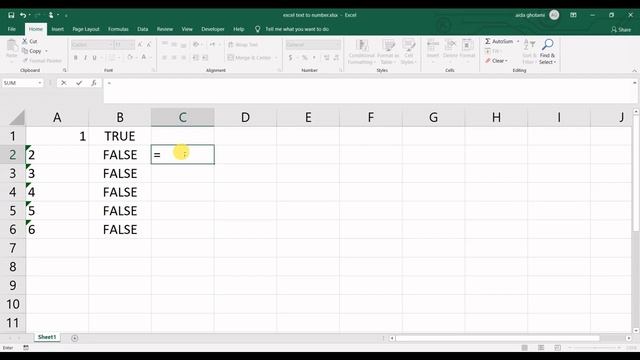
Task: Switch to Page Break Preview in status bar
Action: tap(557, 347)
